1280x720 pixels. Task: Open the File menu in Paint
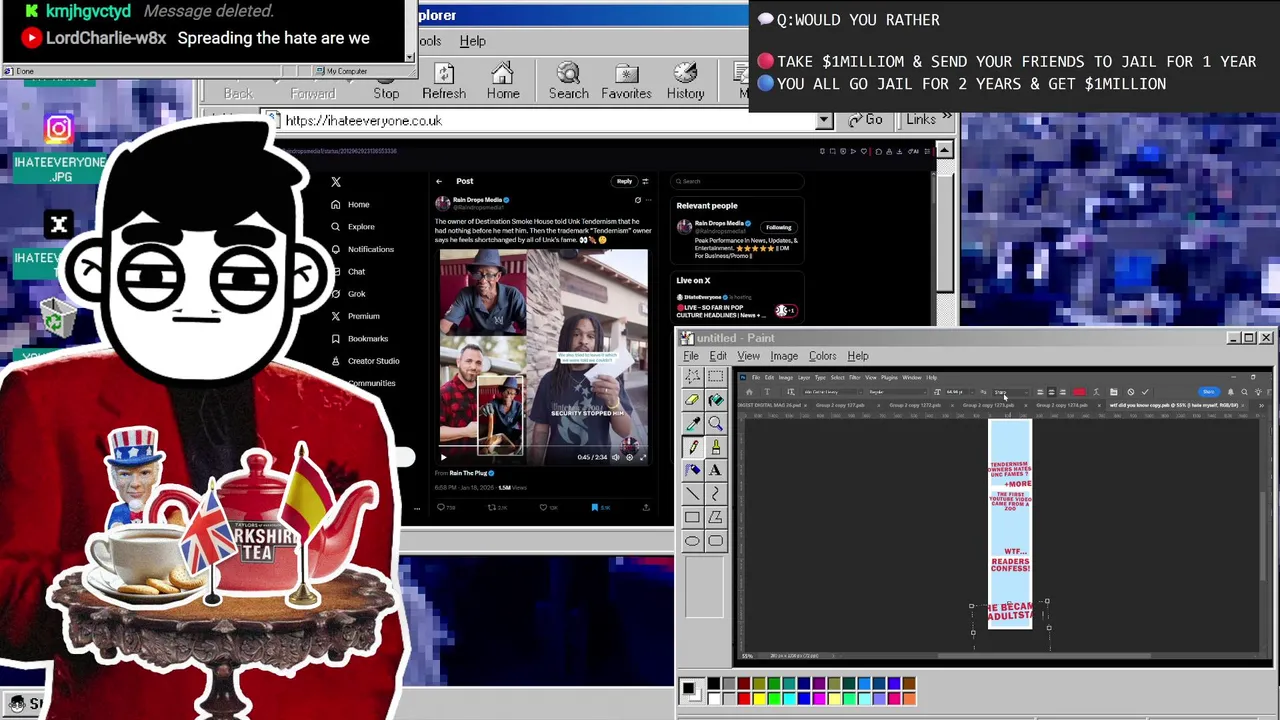(x=691, y=356)
